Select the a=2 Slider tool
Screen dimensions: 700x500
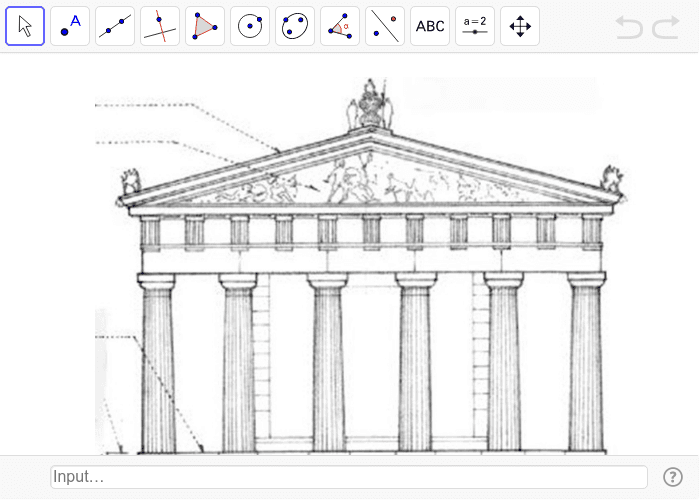(x=475, y=26)
